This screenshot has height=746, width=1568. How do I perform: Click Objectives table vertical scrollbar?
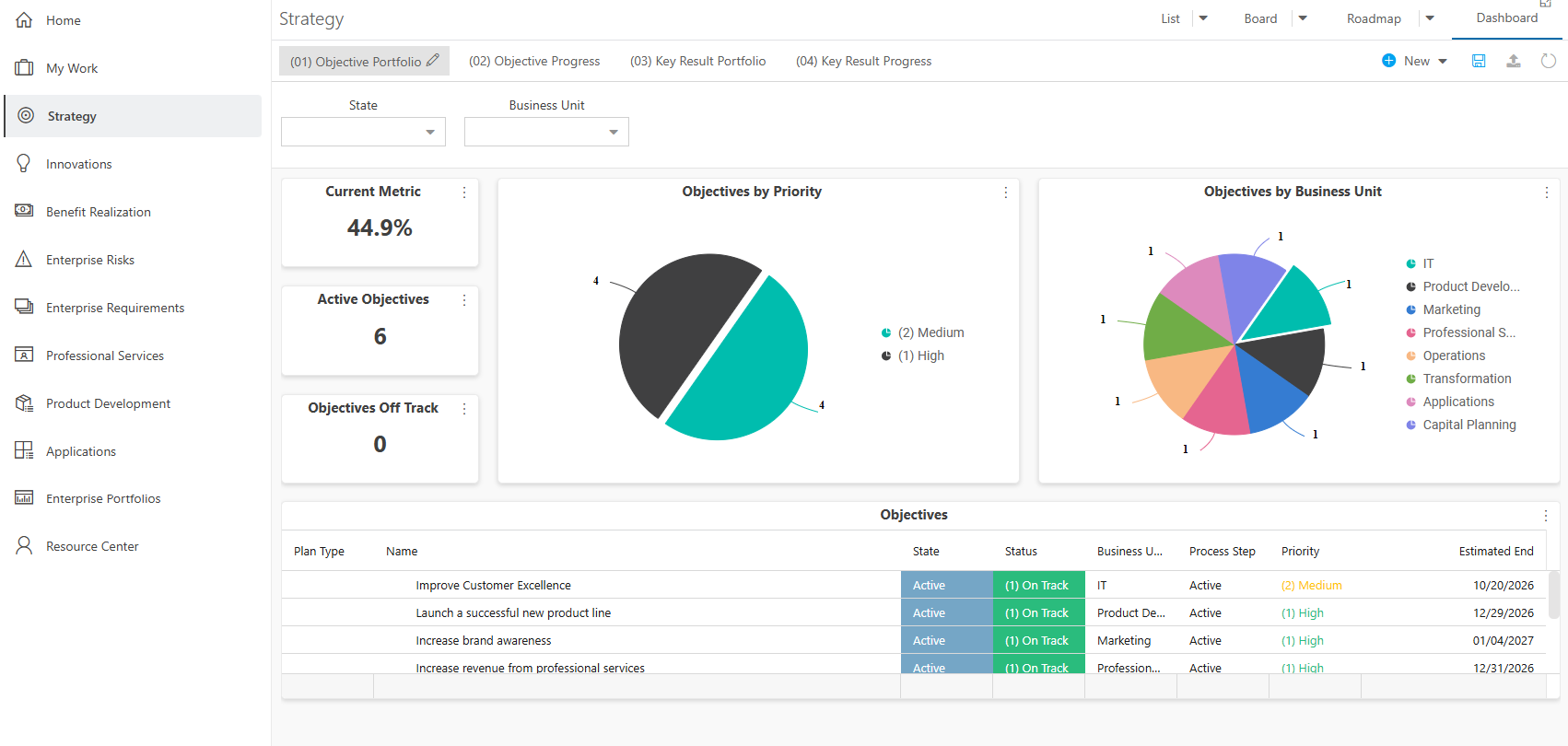1554,594
